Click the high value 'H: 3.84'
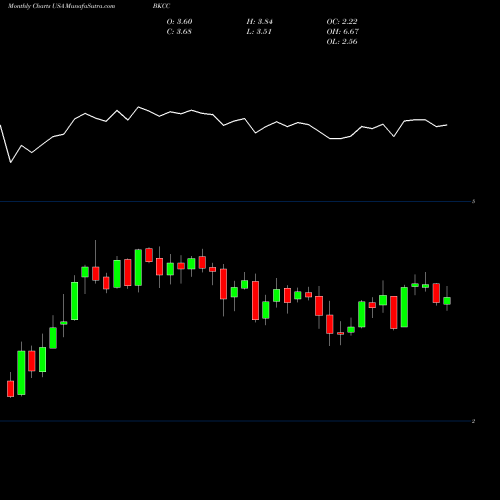500x500 pixels. pyautogui.click(x=260, y=22)
